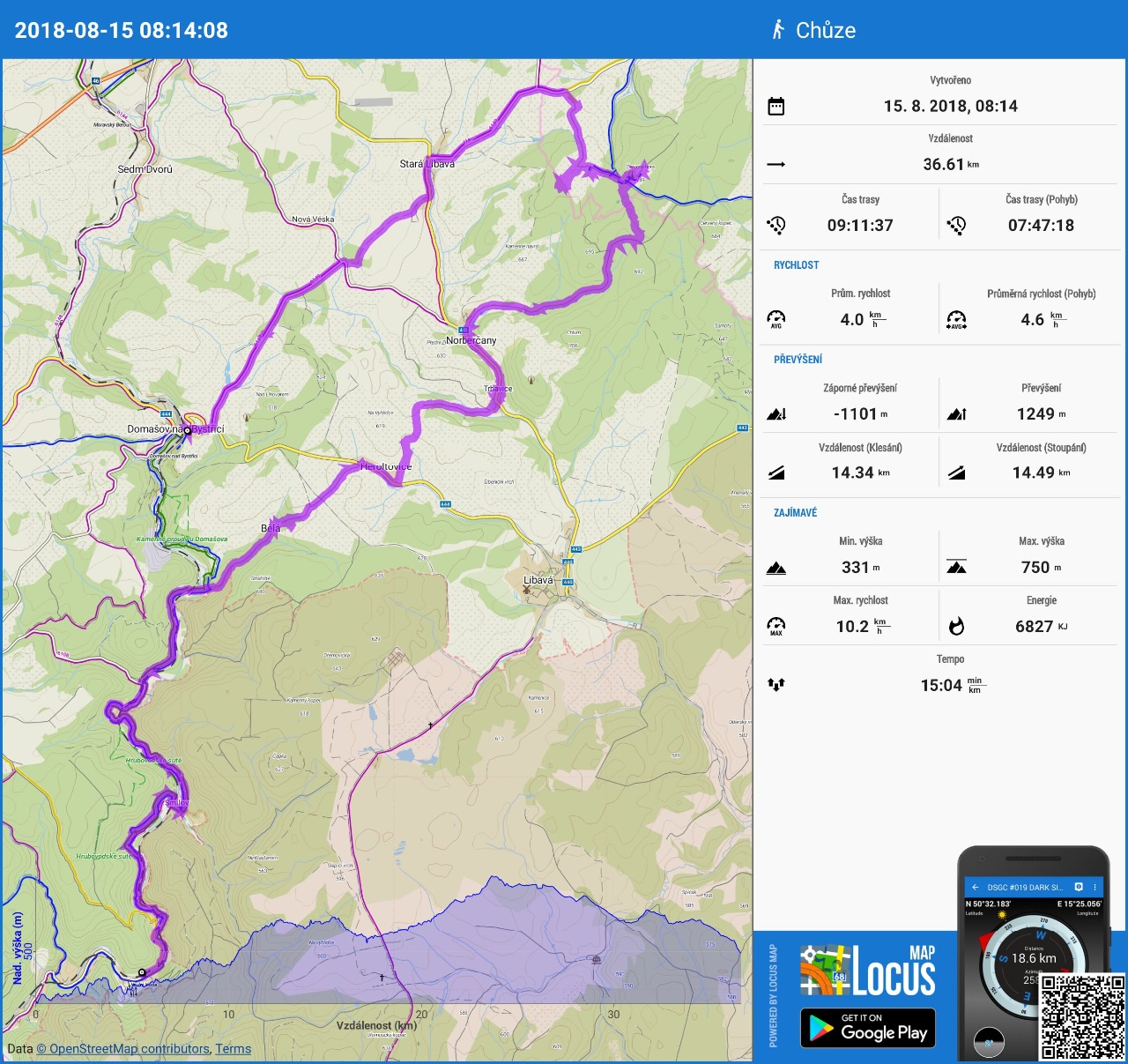Click the average speed gauge icon beside 4.0

click(x=775, y=319)
